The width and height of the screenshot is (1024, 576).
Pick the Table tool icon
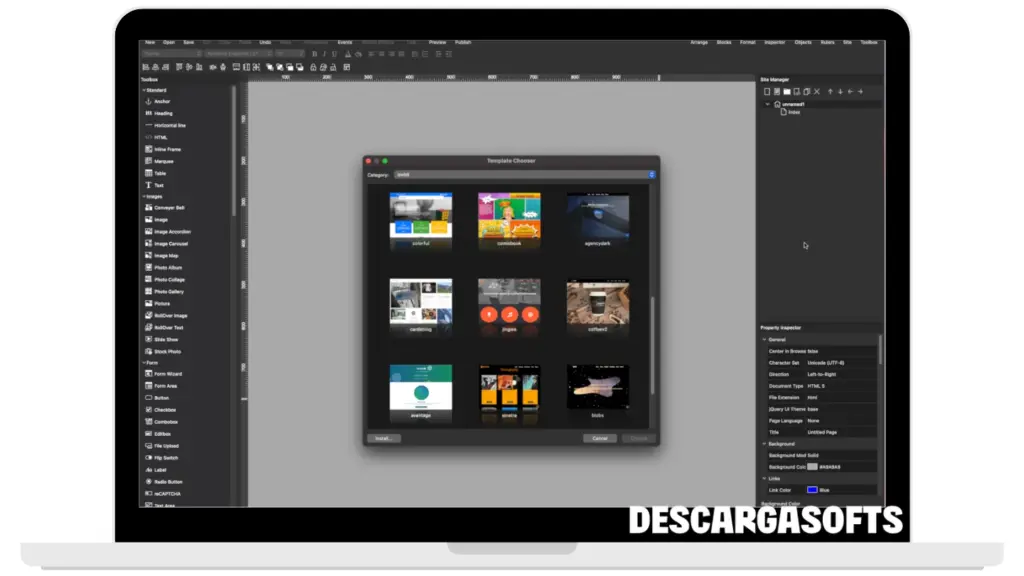148,173
